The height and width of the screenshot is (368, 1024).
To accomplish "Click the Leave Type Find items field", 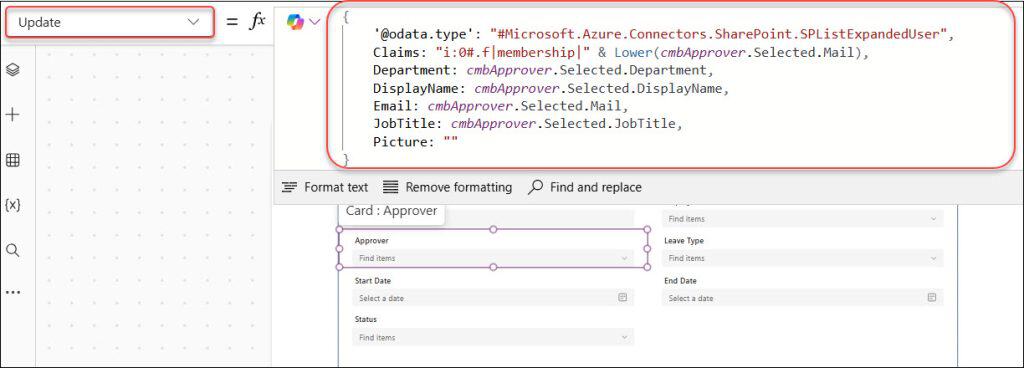I will coord(803,258).
